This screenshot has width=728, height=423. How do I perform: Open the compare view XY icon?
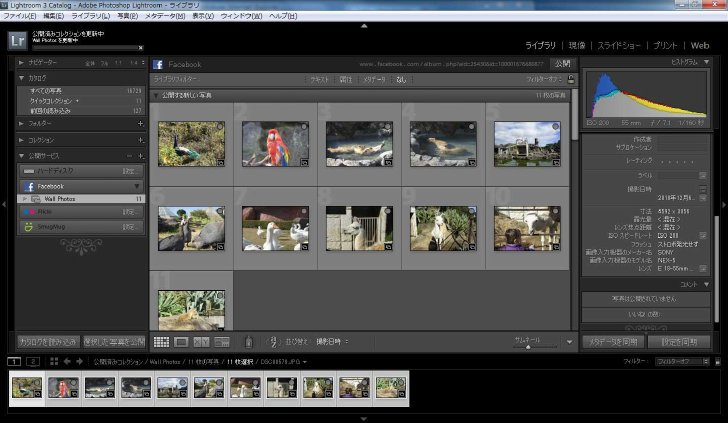201,342
